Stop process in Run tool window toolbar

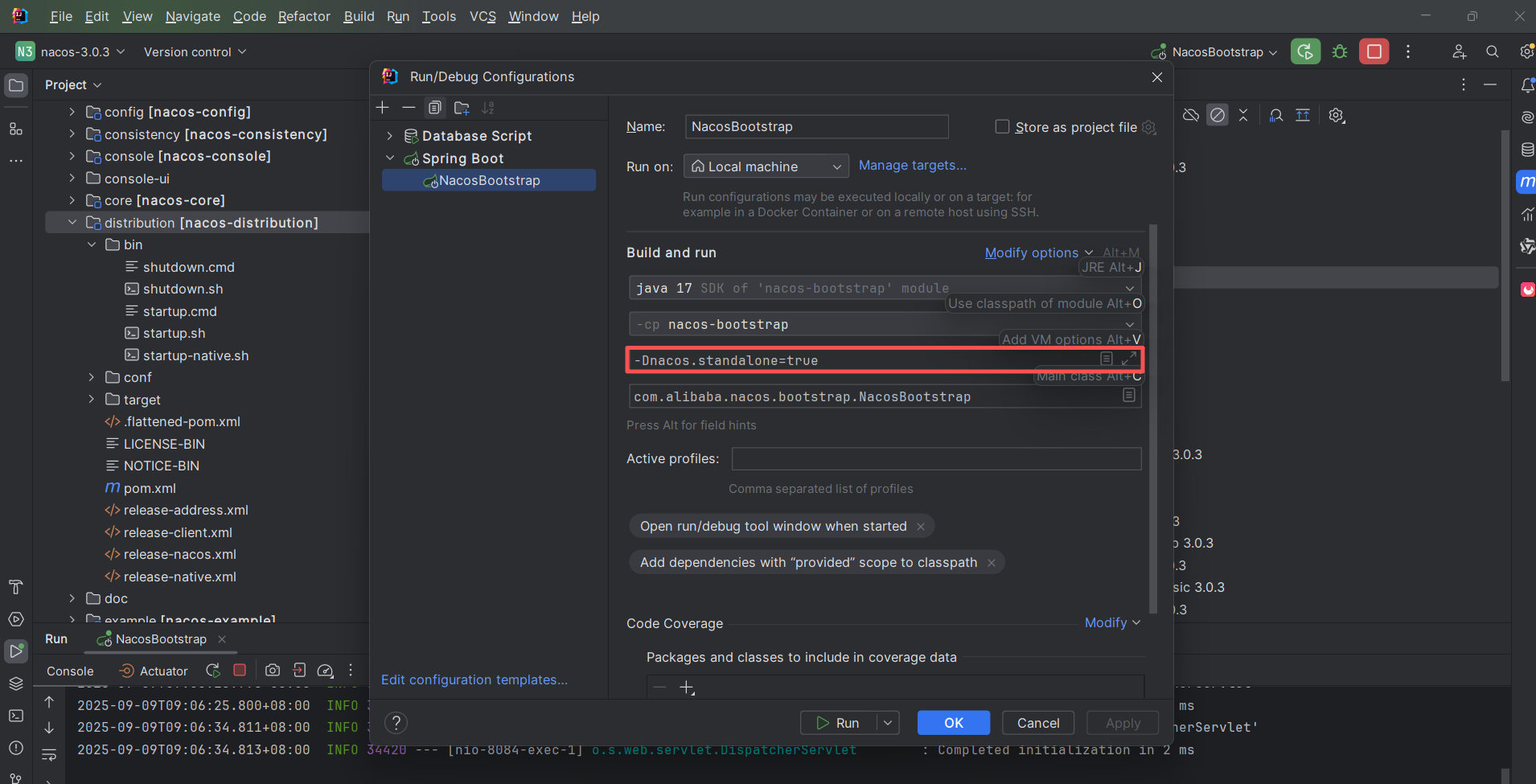click(x=240, y=671)
